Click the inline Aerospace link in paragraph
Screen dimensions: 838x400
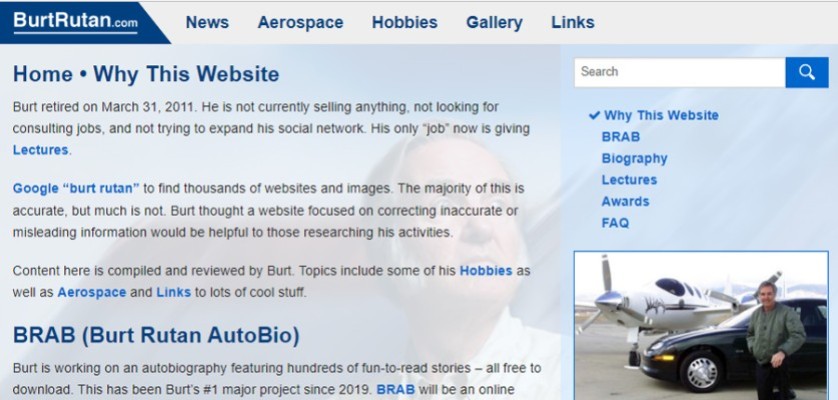click(92, 293)
